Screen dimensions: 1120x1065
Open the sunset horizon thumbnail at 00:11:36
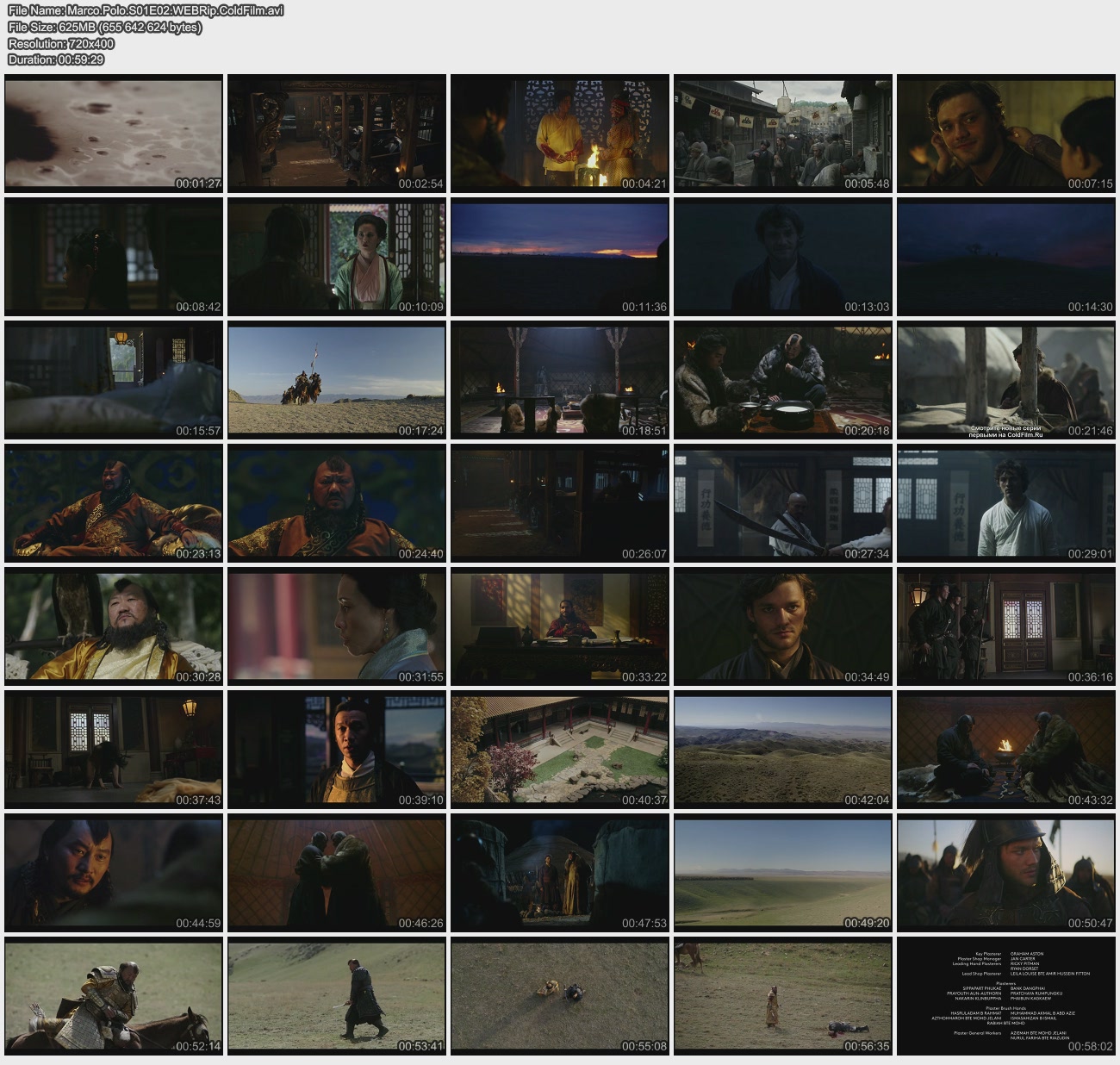pyautogui.click(x=559, y=258)
